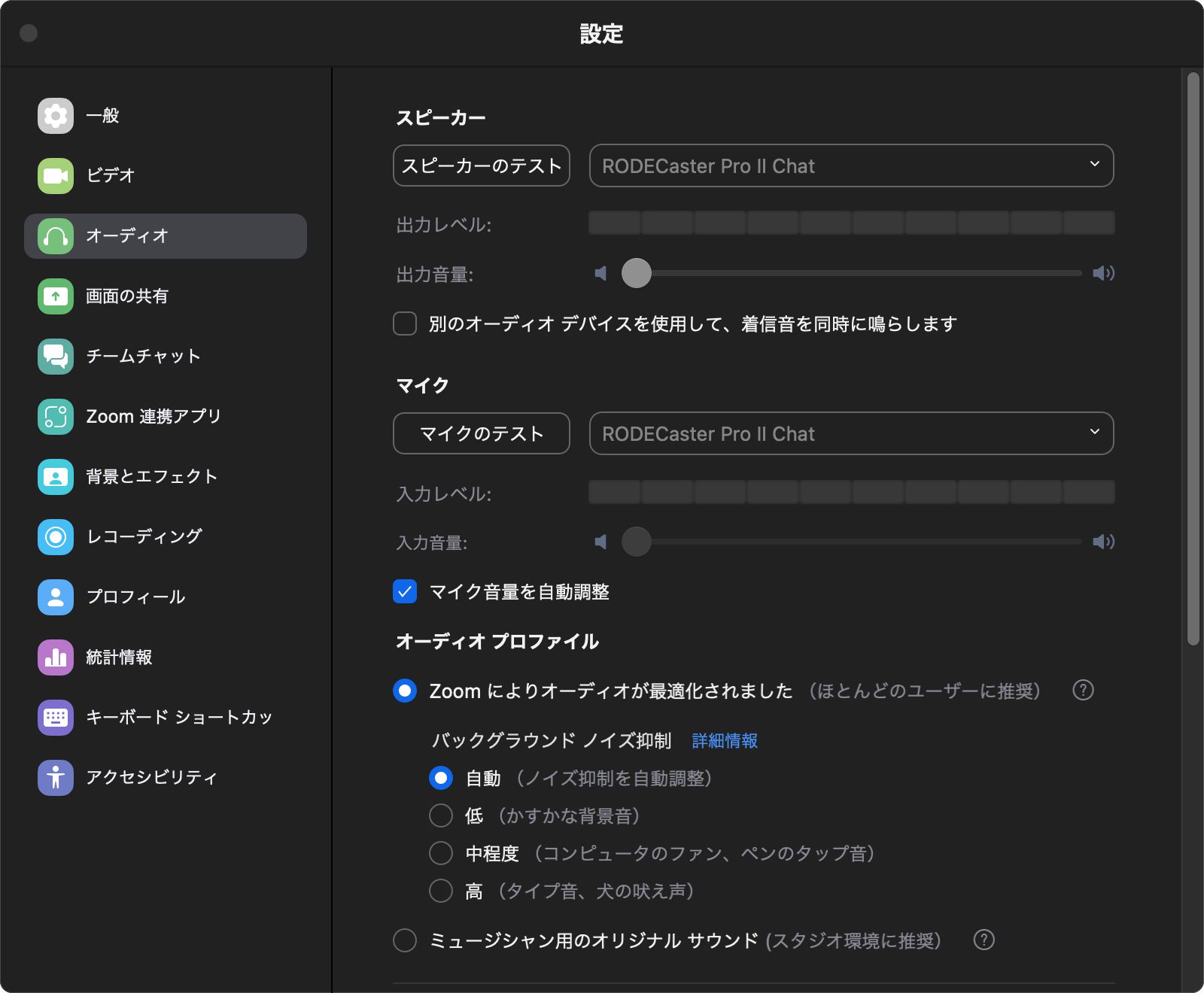Click the loud speaker icon beside 出力音量 slider
This screenshot has height=993, width=1204.
[1104, 273]
